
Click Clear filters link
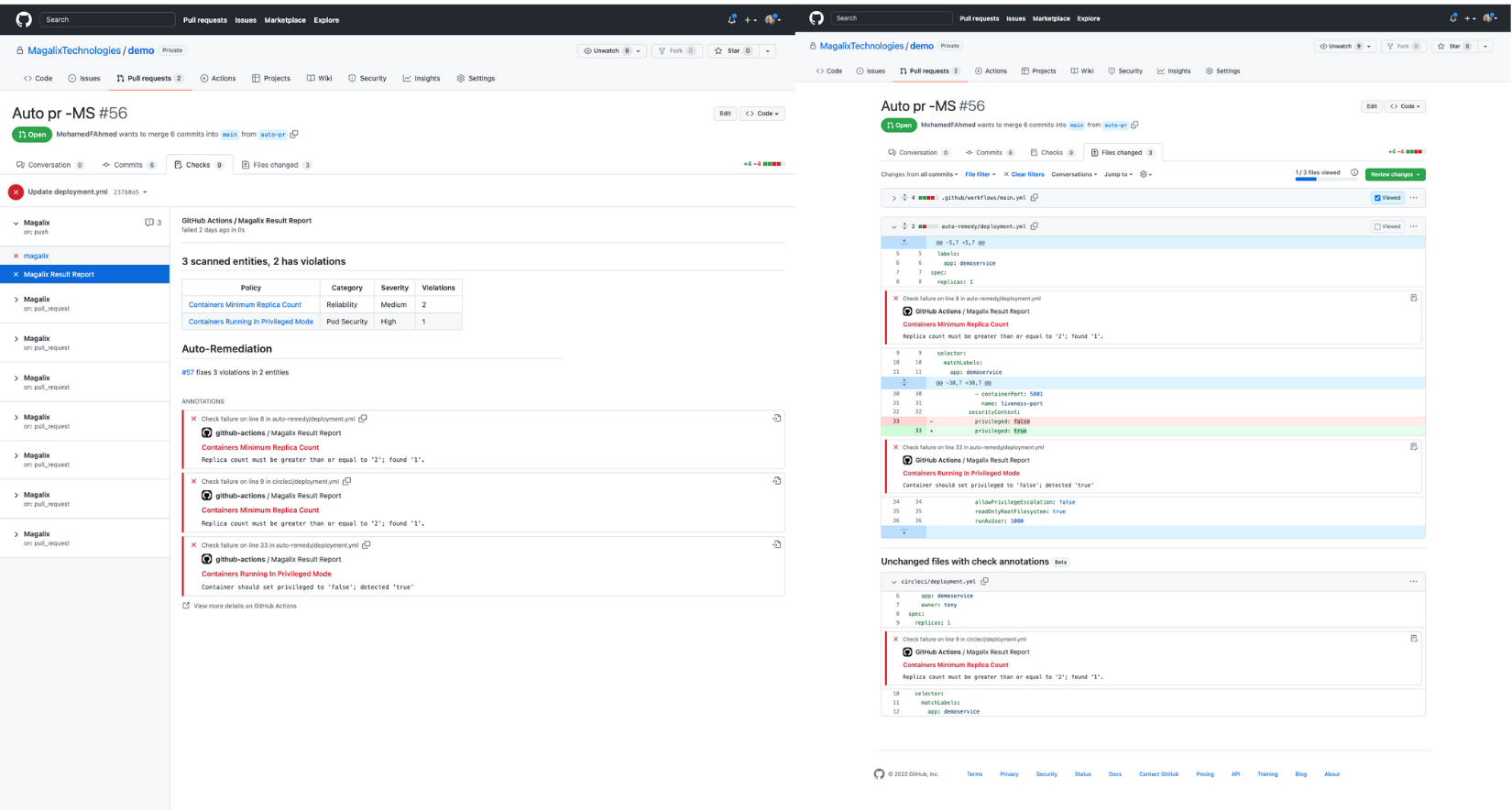tap(1024, 174)
